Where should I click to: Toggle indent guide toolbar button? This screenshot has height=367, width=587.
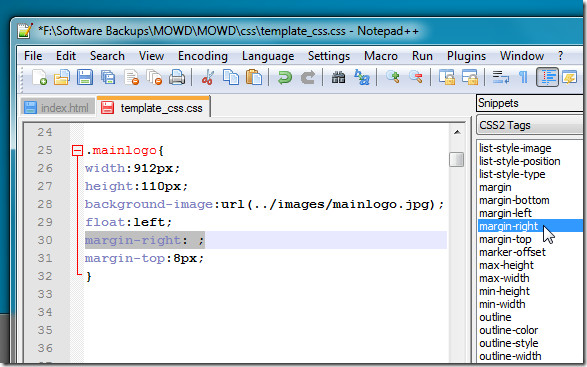547,78
